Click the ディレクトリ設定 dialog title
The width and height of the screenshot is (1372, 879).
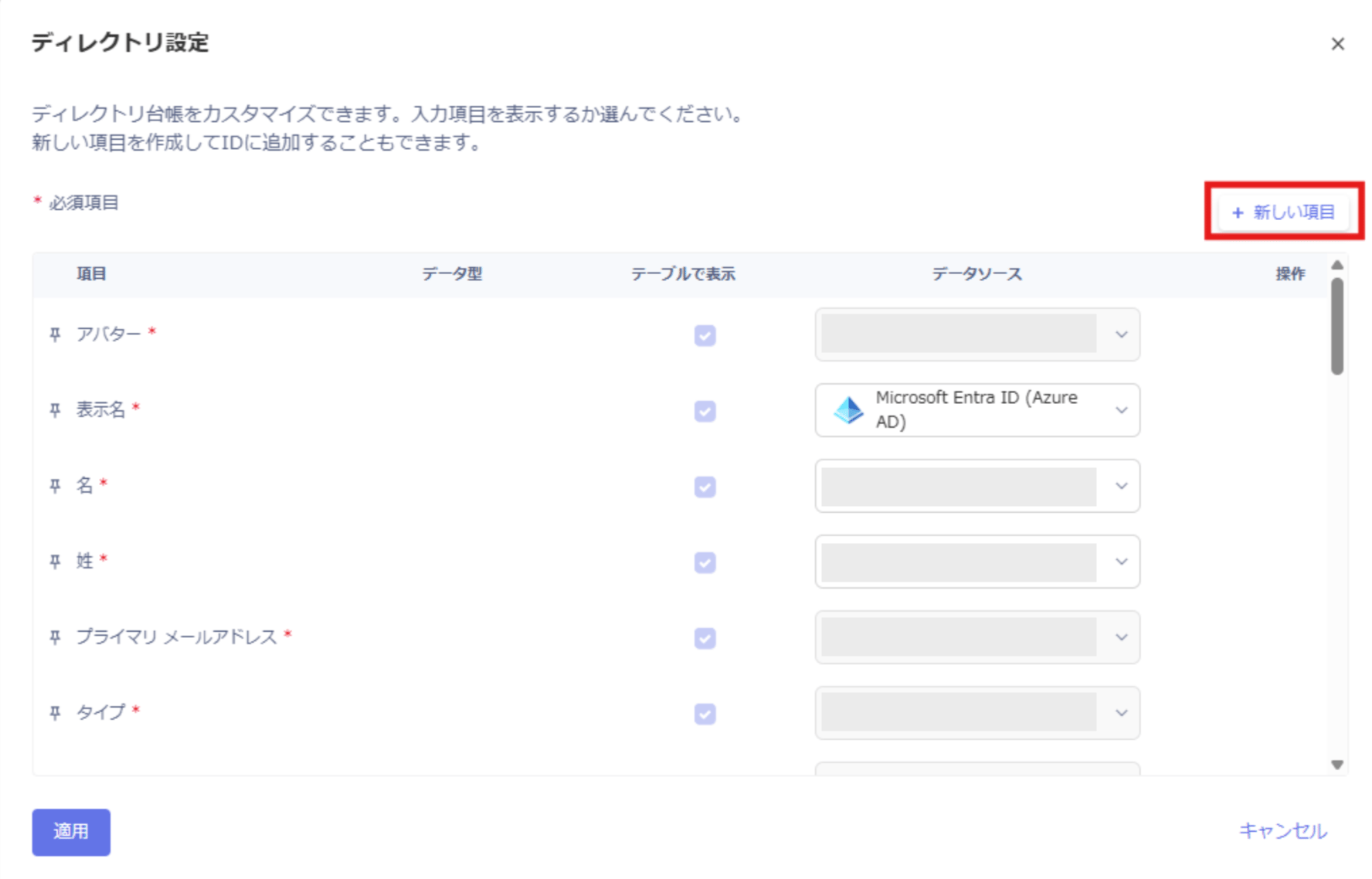coord(121,42)
